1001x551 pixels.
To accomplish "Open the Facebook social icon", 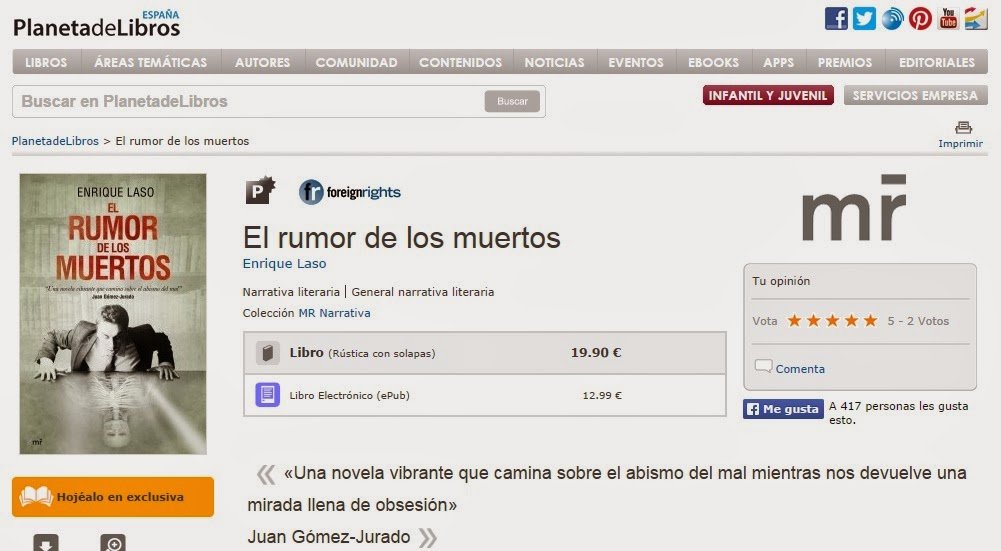I will (836, 19).
